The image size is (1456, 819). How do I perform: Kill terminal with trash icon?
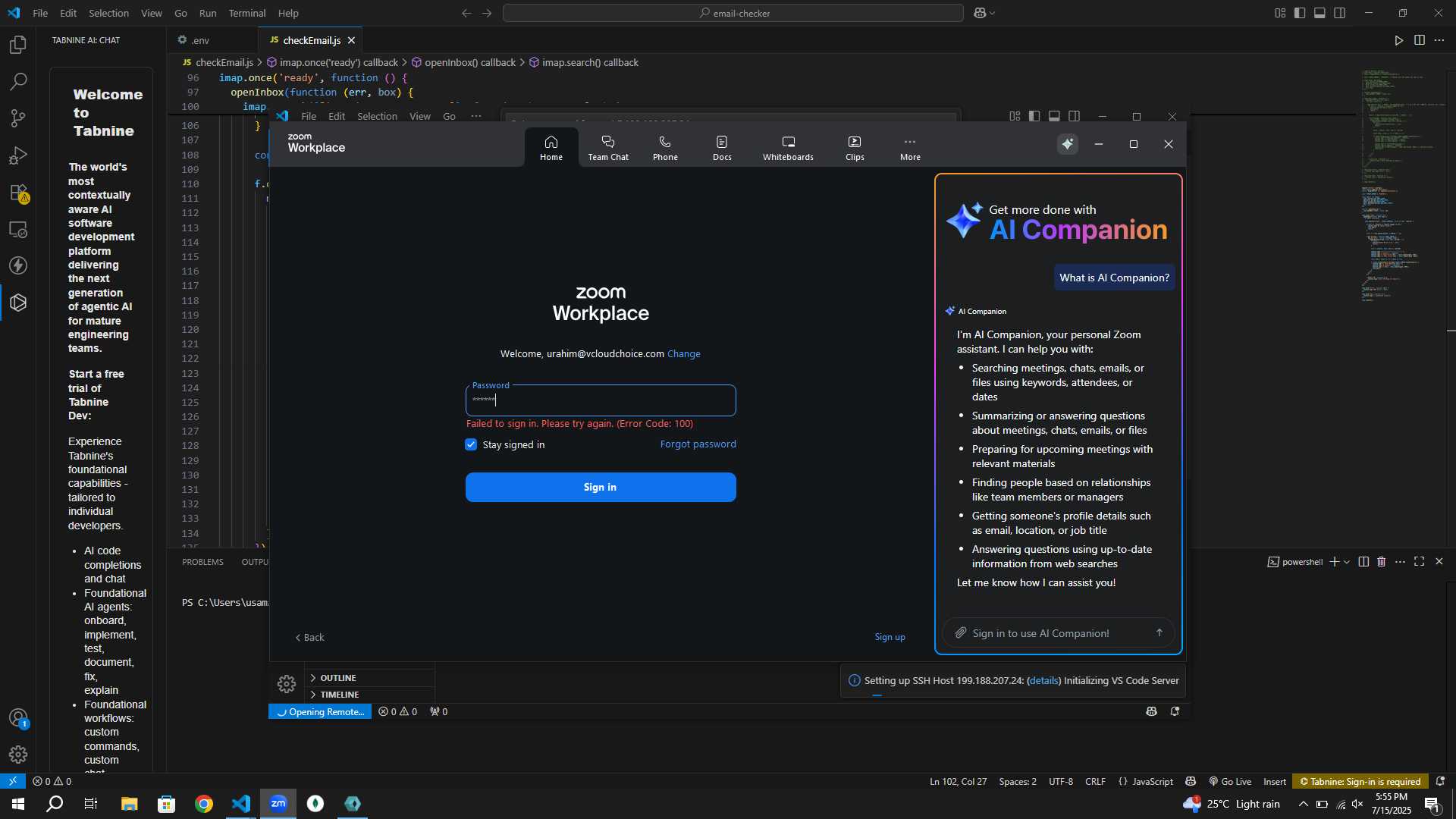(1381, 562)
